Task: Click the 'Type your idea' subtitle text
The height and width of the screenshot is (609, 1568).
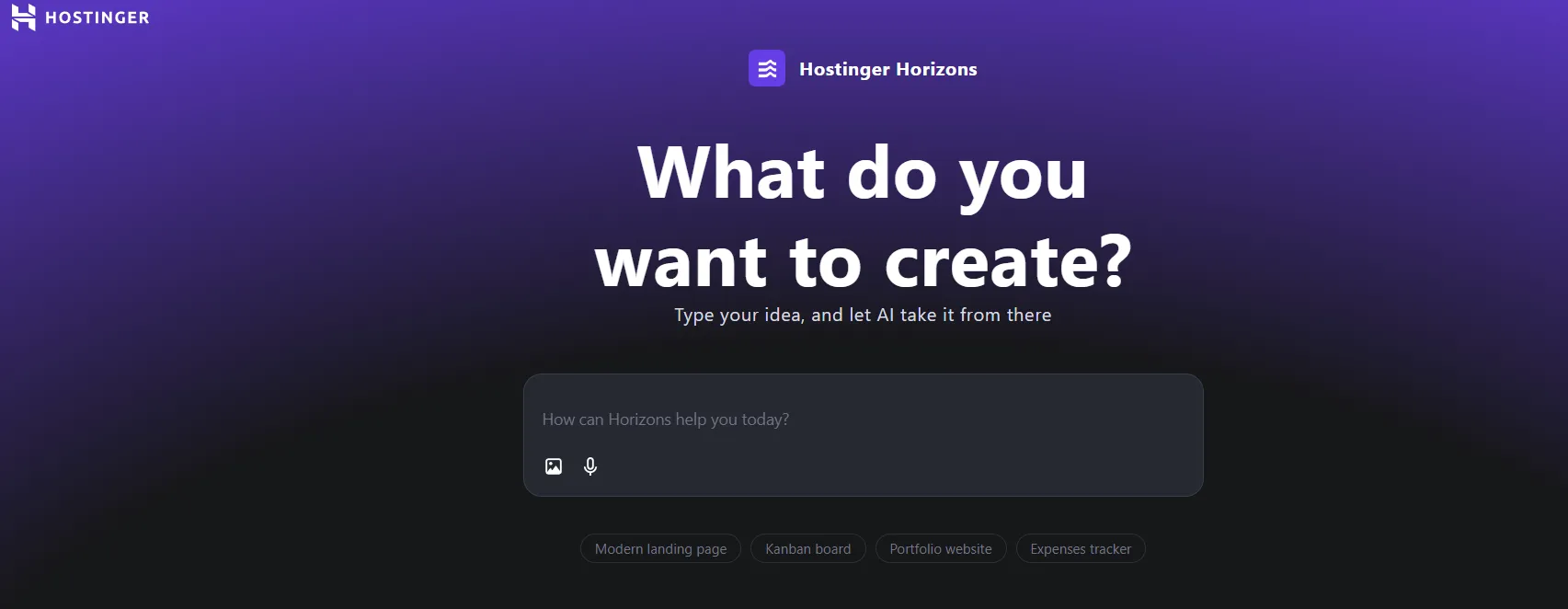Action: coord(862,316)
